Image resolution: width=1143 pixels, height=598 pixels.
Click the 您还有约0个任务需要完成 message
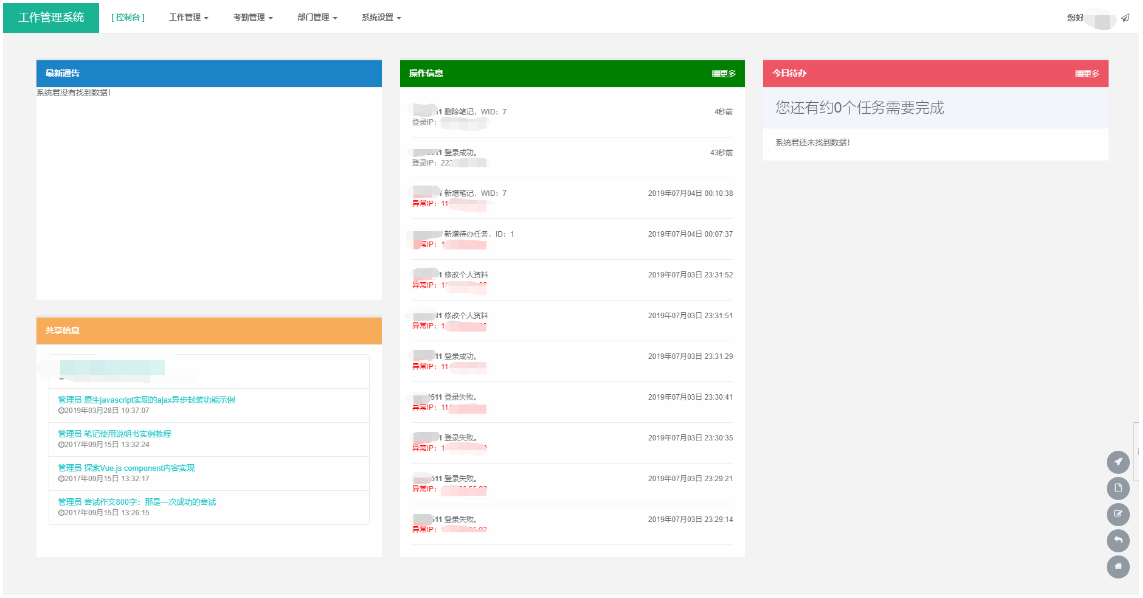pyautogui.click(x=859, y=108)
